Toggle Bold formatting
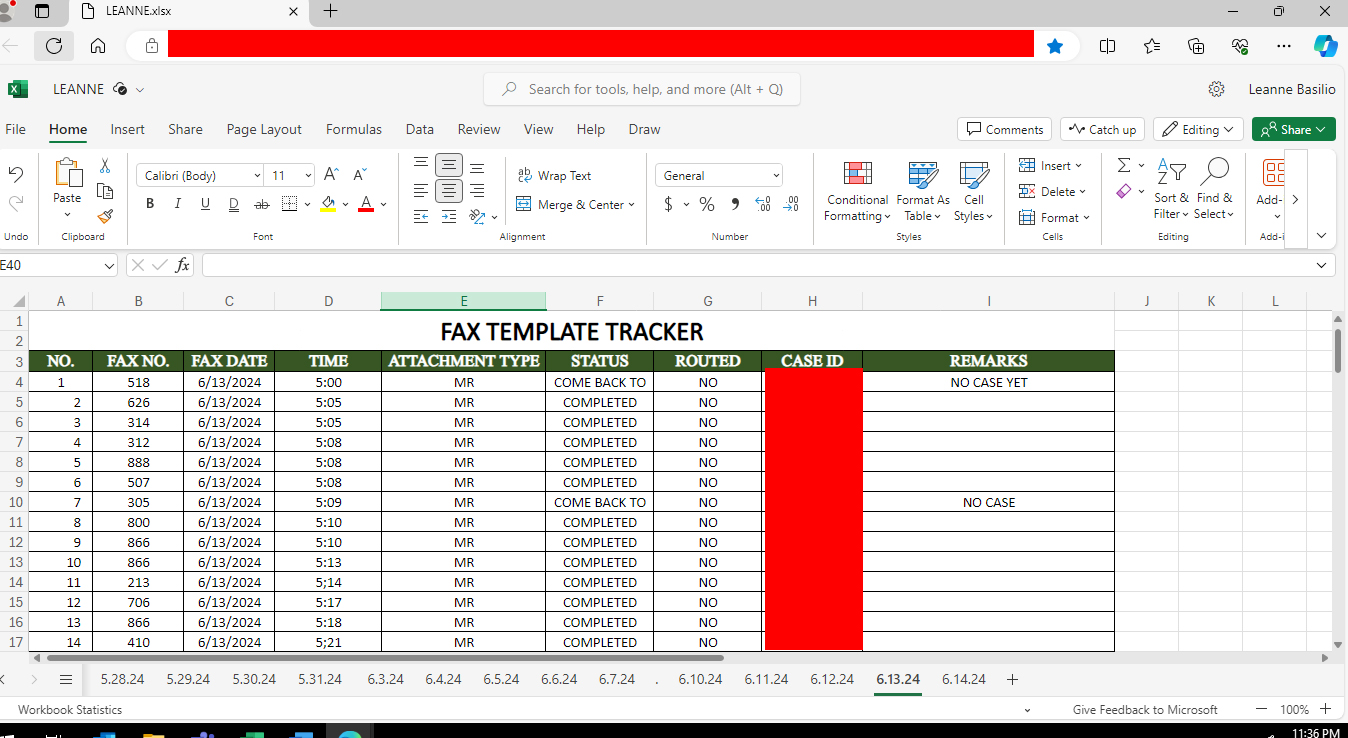 tap(150, 204)
